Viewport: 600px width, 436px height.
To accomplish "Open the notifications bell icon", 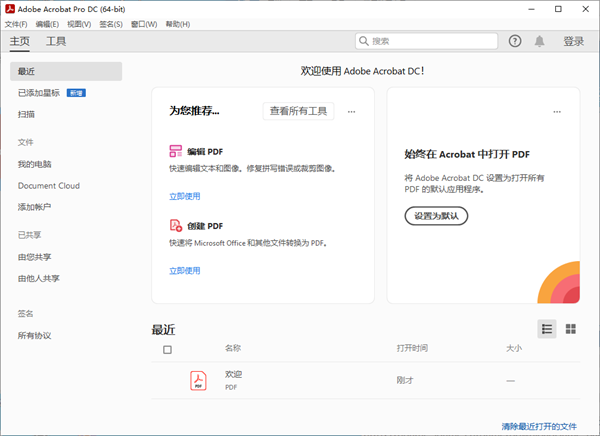I will click(539, 41).
